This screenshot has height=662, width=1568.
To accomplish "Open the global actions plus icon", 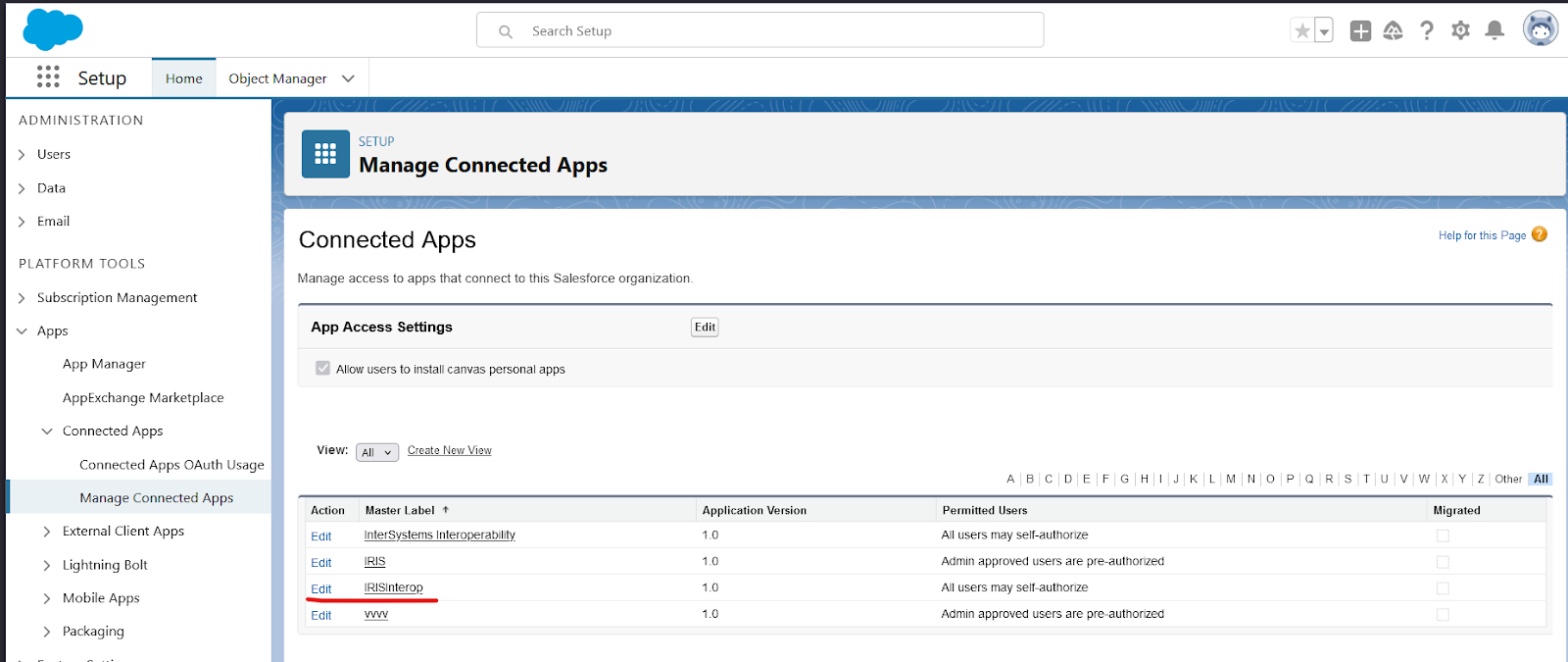I will click(x=1360, y=31).
